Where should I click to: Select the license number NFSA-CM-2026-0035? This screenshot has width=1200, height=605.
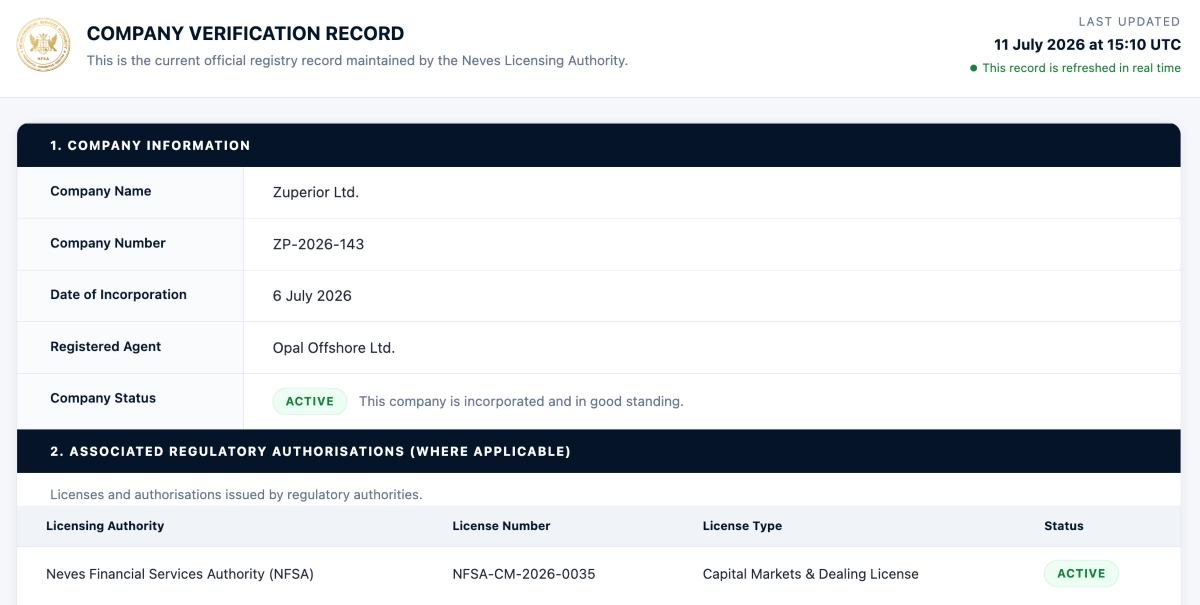524,574
